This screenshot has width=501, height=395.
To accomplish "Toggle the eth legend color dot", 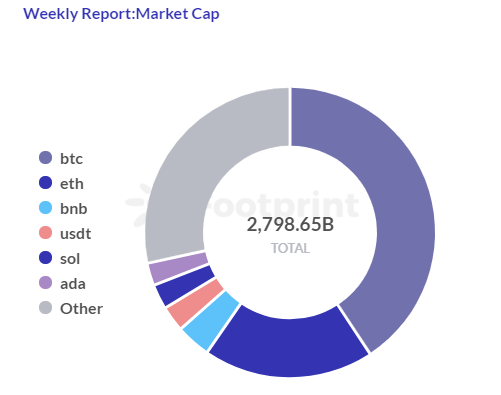I will coord(45,183).
